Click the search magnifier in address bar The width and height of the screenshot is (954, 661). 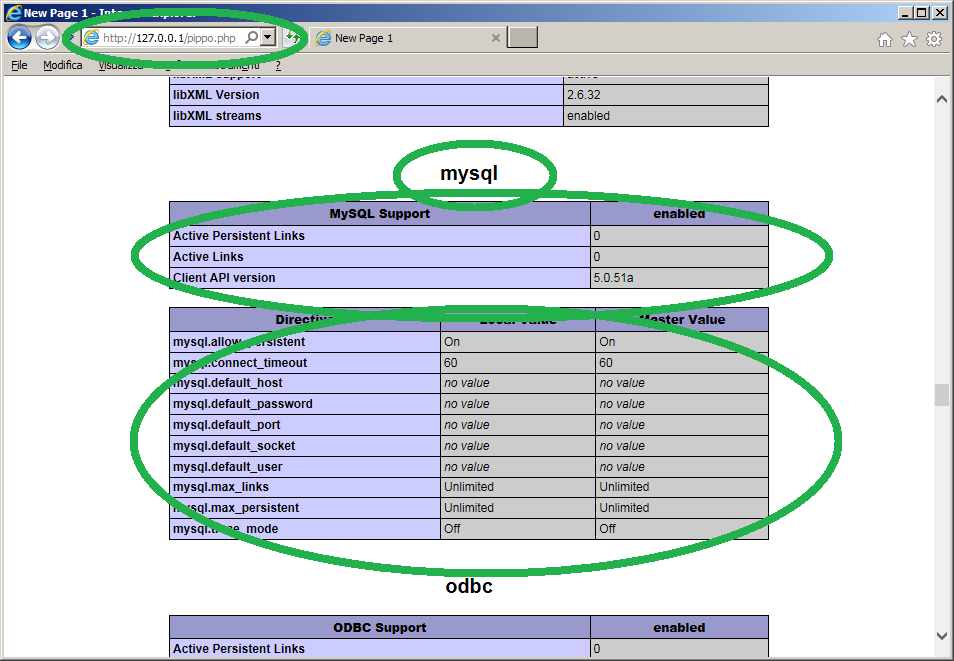coord(252,38)
